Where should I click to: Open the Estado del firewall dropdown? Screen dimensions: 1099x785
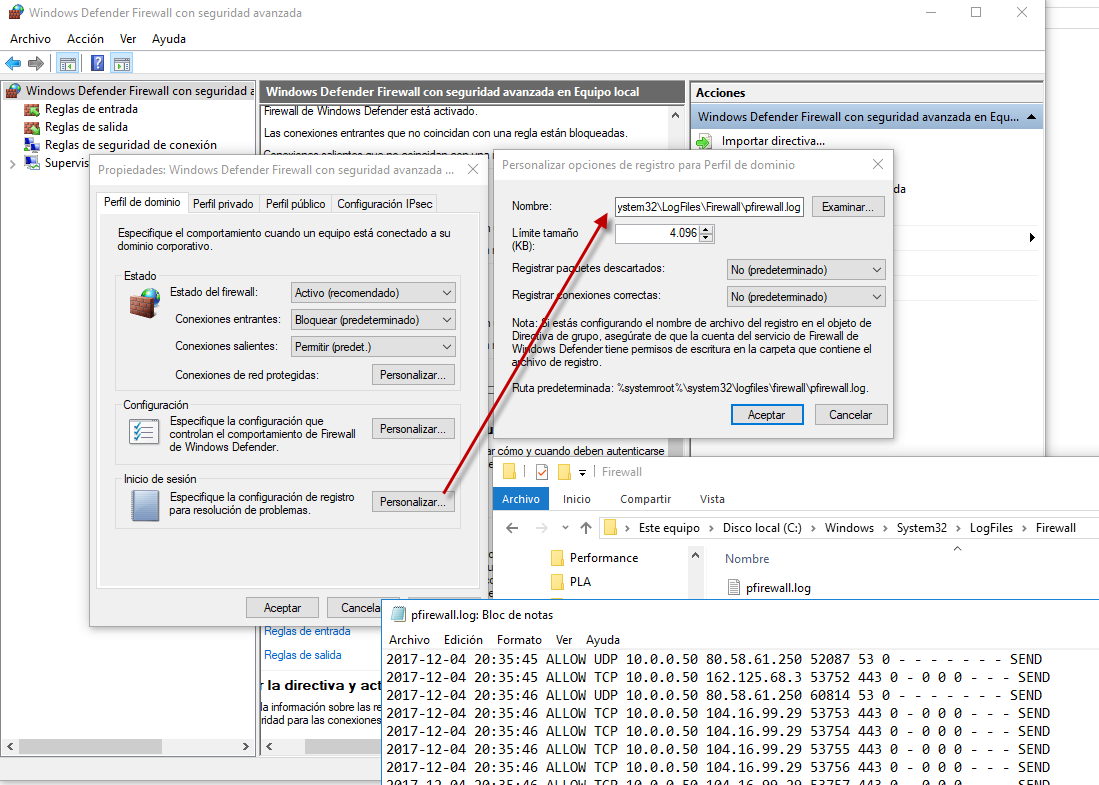pyautogui.click(x=373, y=293)
